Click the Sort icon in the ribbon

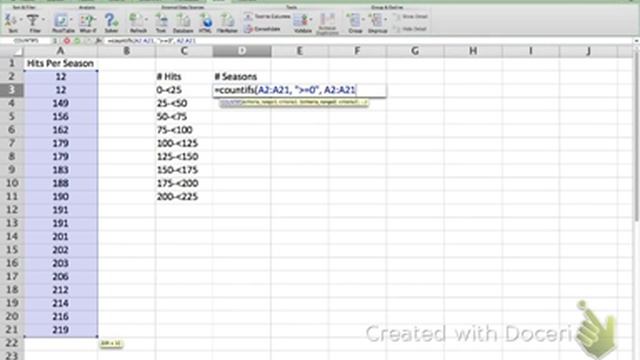(11, 20)
